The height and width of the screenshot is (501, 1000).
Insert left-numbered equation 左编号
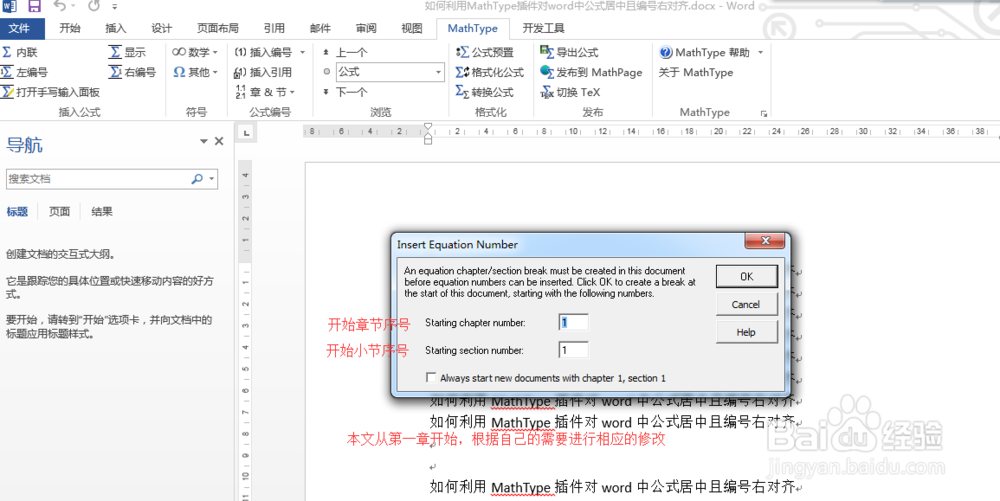24,72
